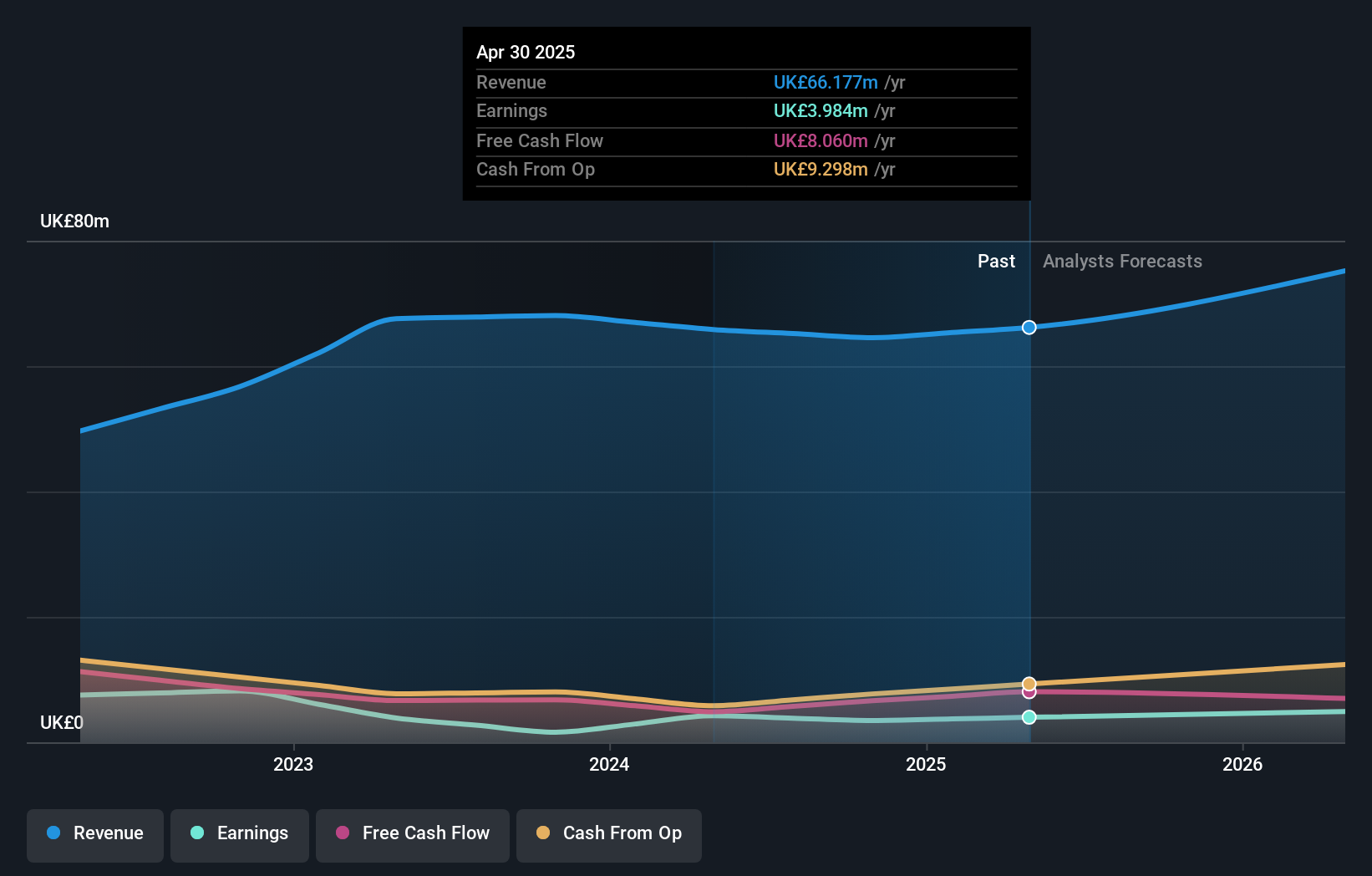Viewport: 1372px width, 876px height.
Task: Click the Free Cash Flow chart marker
Action: tap(1029, 692)
